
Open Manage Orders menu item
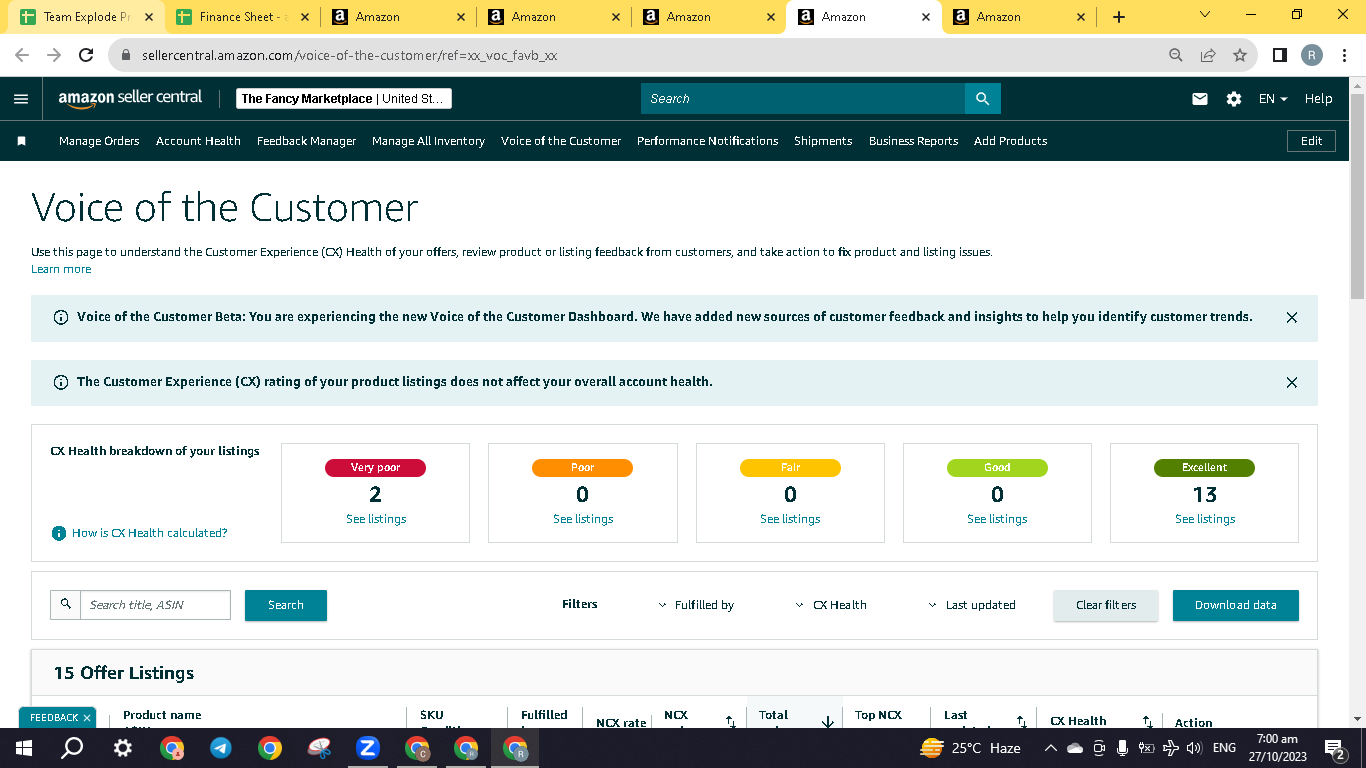[99, 141]
